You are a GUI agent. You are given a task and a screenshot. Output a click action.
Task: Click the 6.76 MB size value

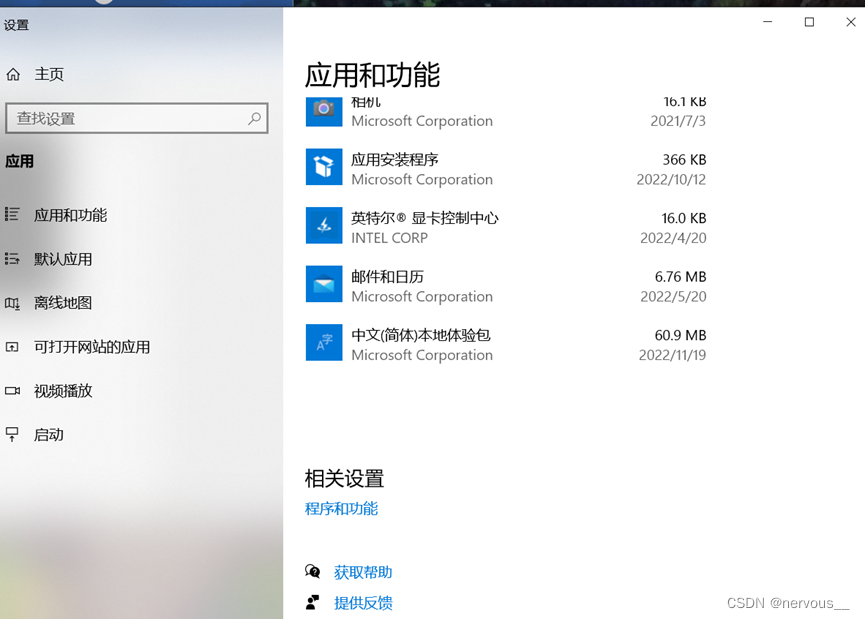pyautogui.click(x=680, y=276)
